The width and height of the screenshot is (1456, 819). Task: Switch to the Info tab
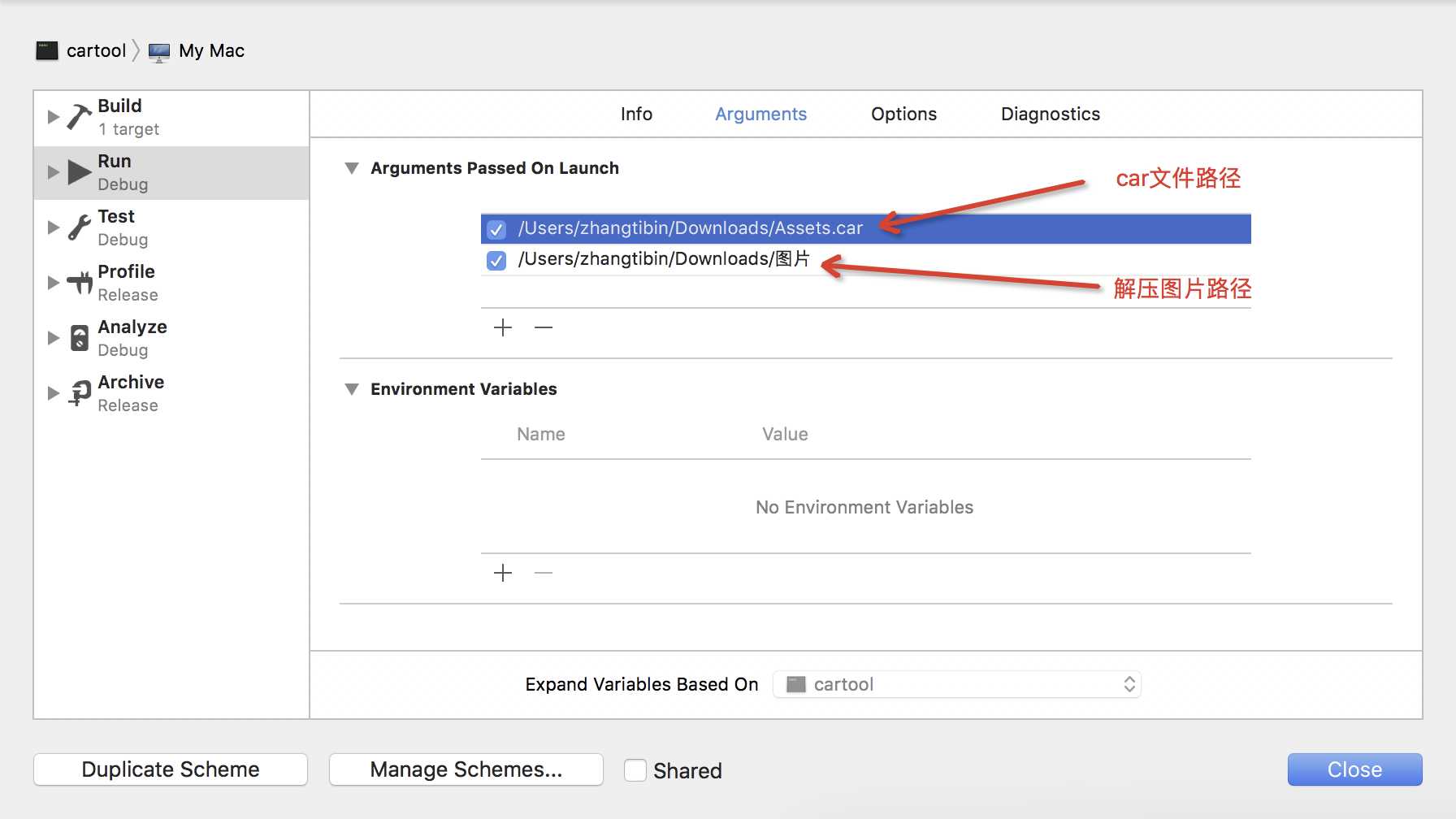pos(636,114)
